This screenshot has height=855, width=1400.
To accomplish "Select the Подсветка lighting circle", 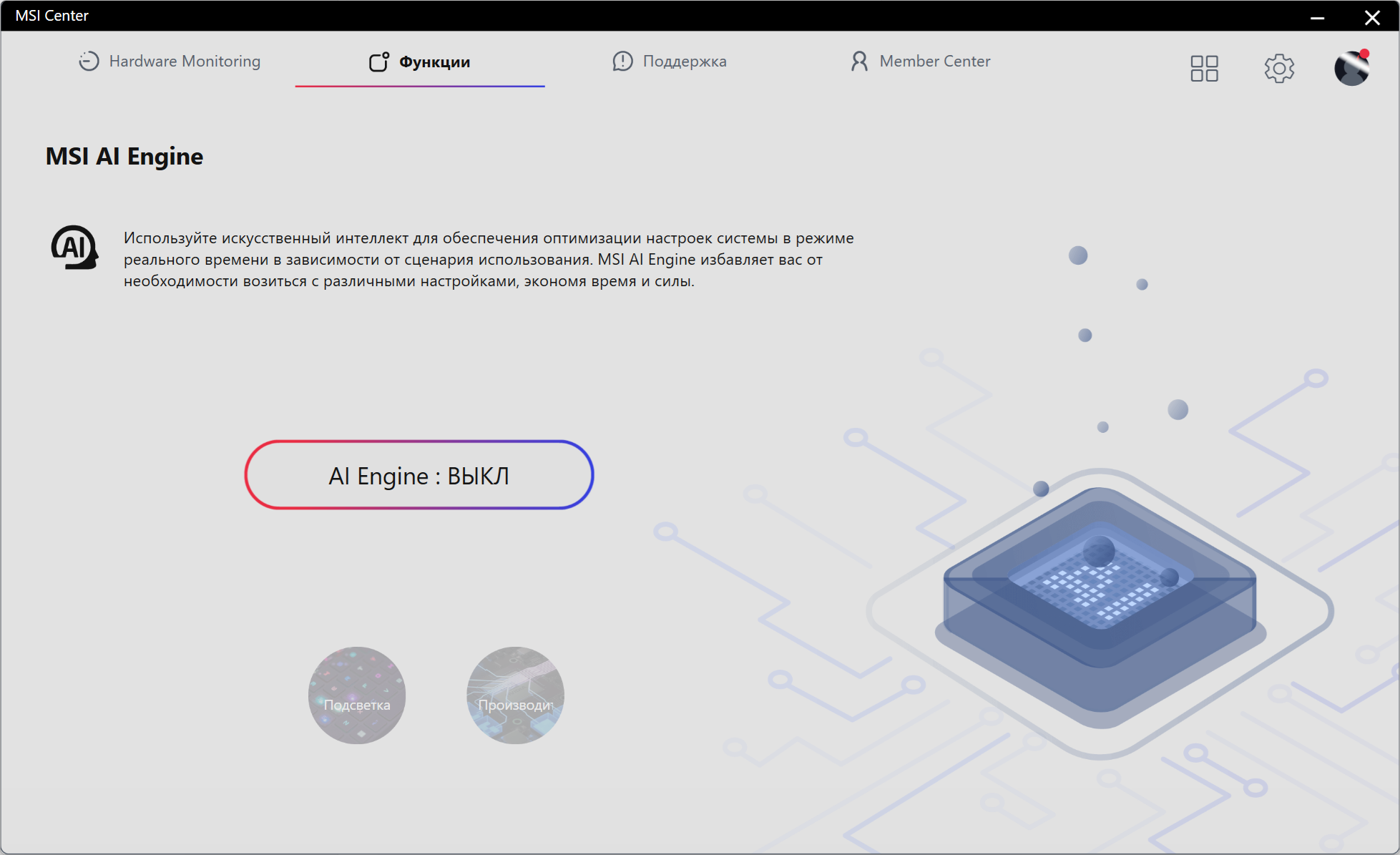I will 357,695.
